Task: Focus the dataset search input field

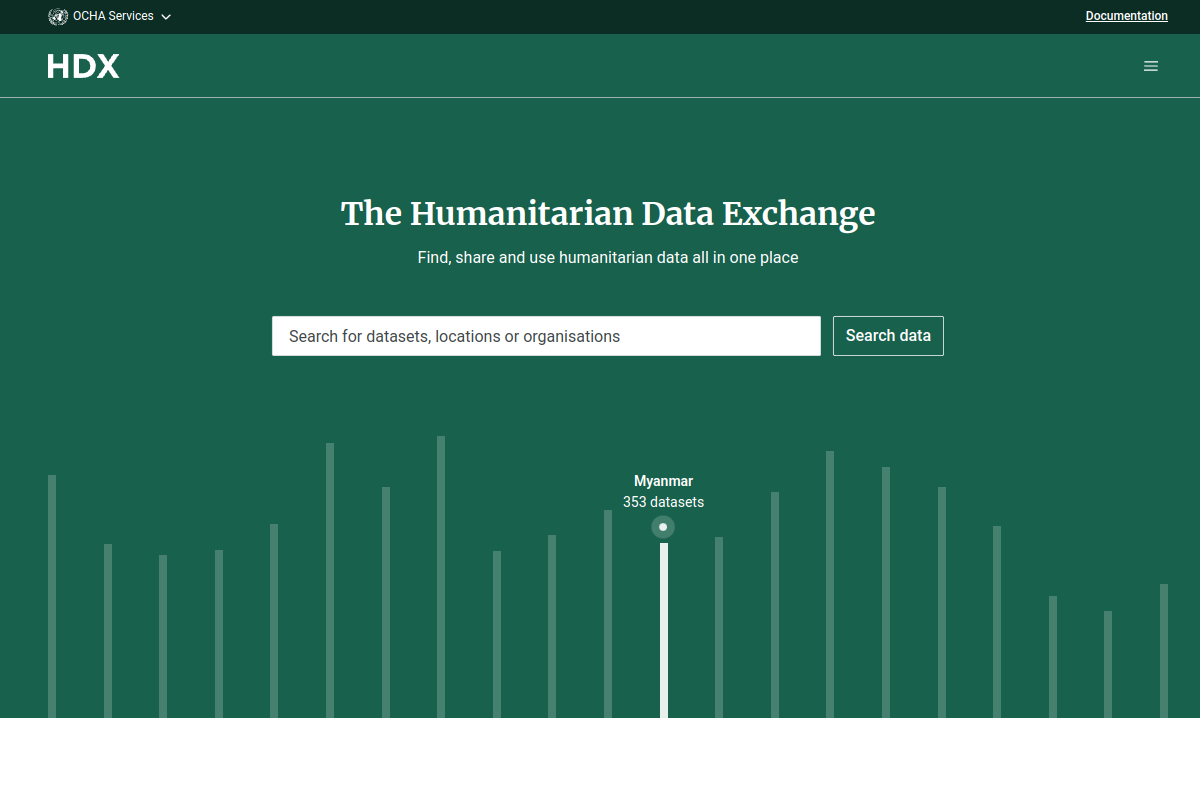Action: 546,336
